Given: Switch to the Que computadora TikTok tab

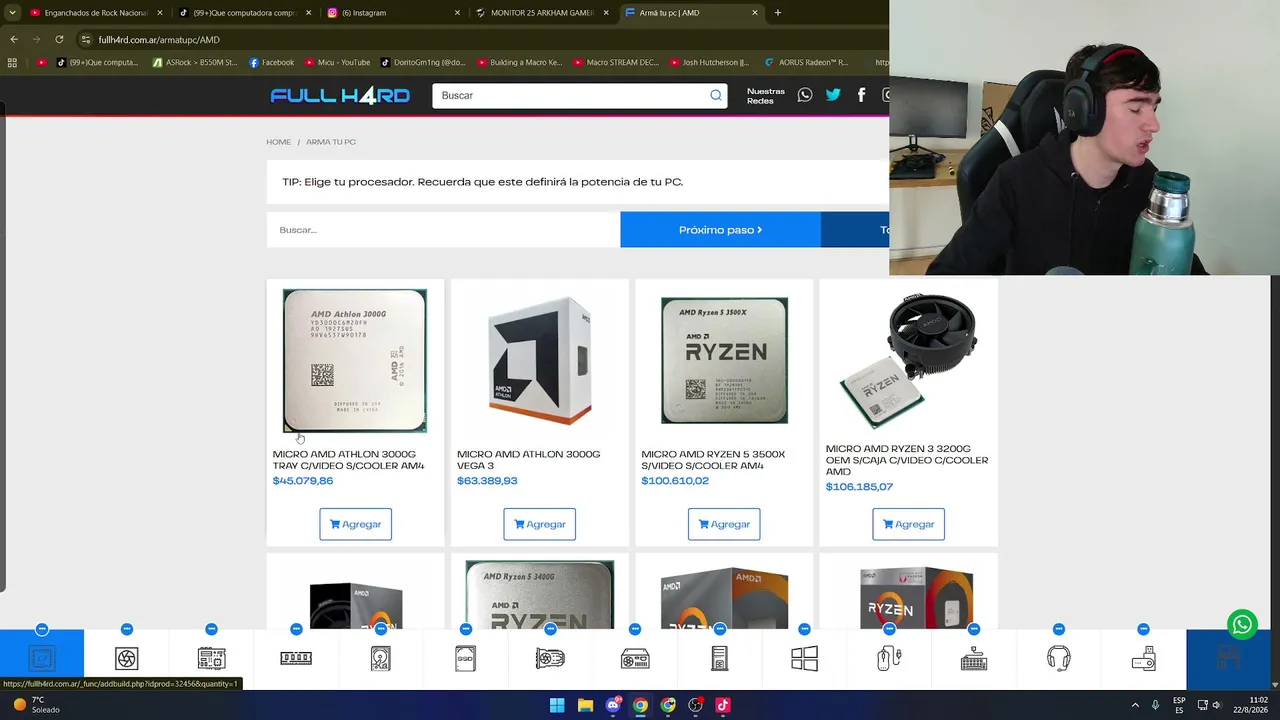Looking at the screenshot, I should [245, 13].
